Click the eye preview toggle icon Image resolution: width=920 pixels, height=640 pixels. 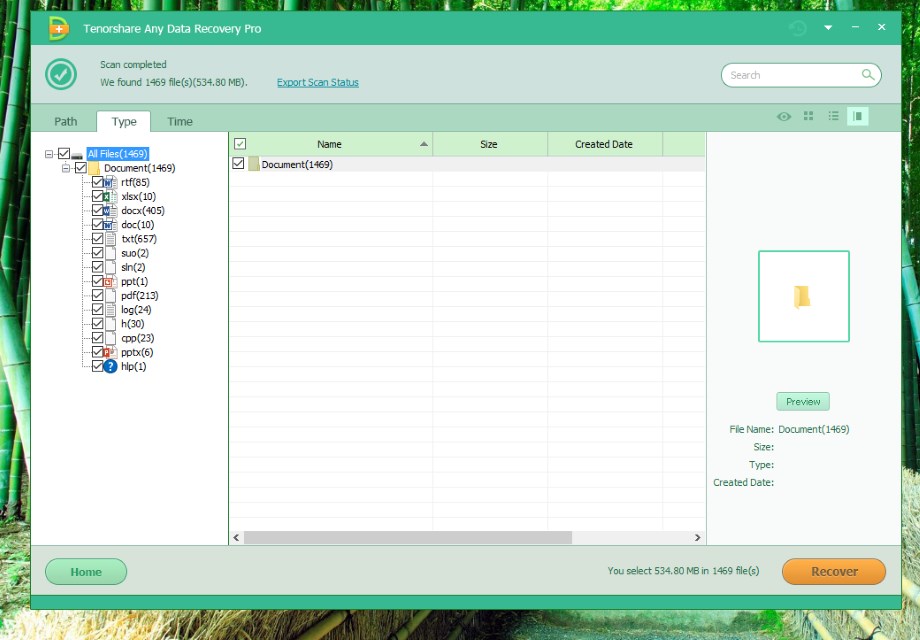coord(784,117)
